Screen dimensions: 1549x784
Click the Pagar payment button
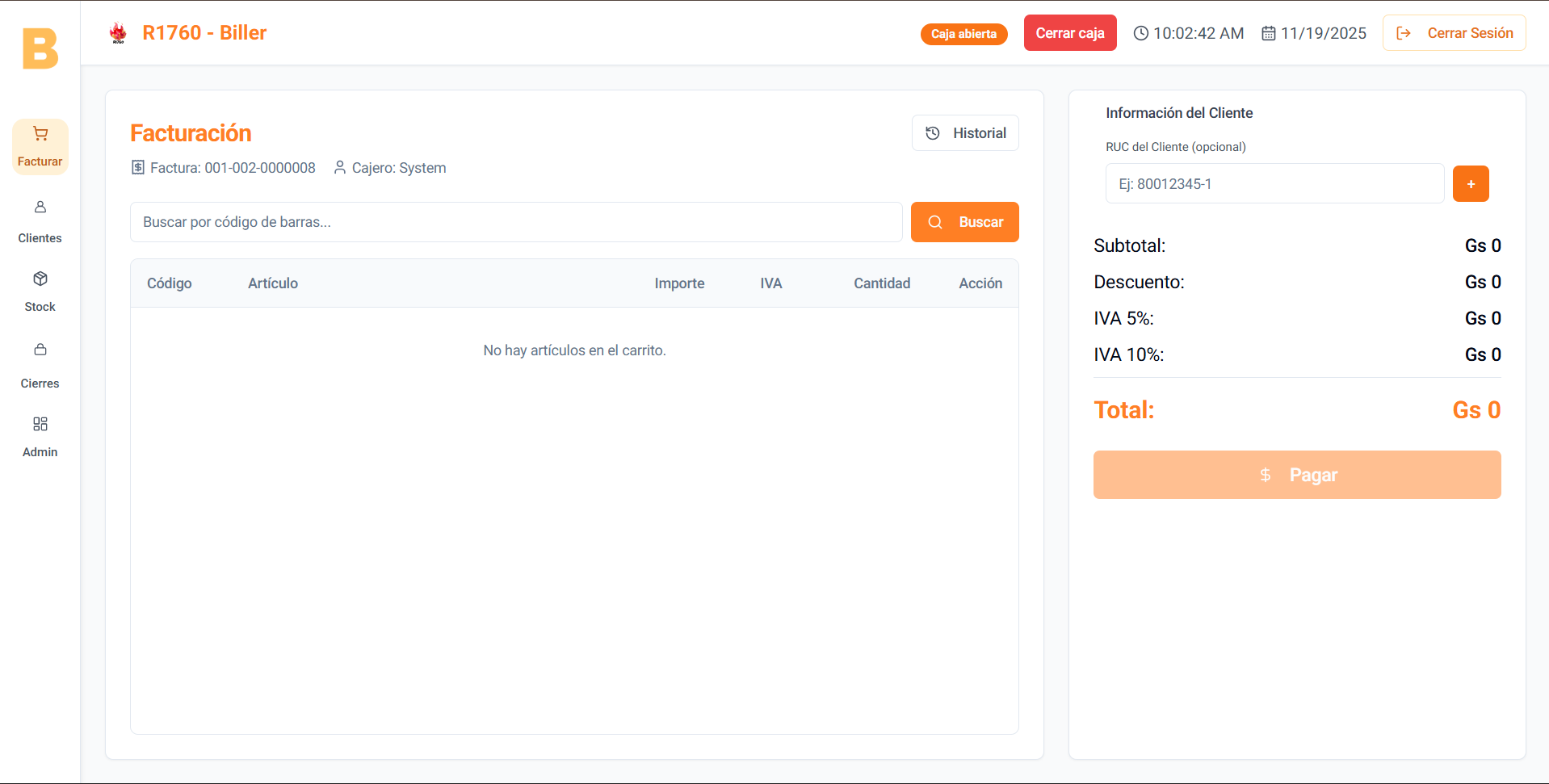(1297, 475)
